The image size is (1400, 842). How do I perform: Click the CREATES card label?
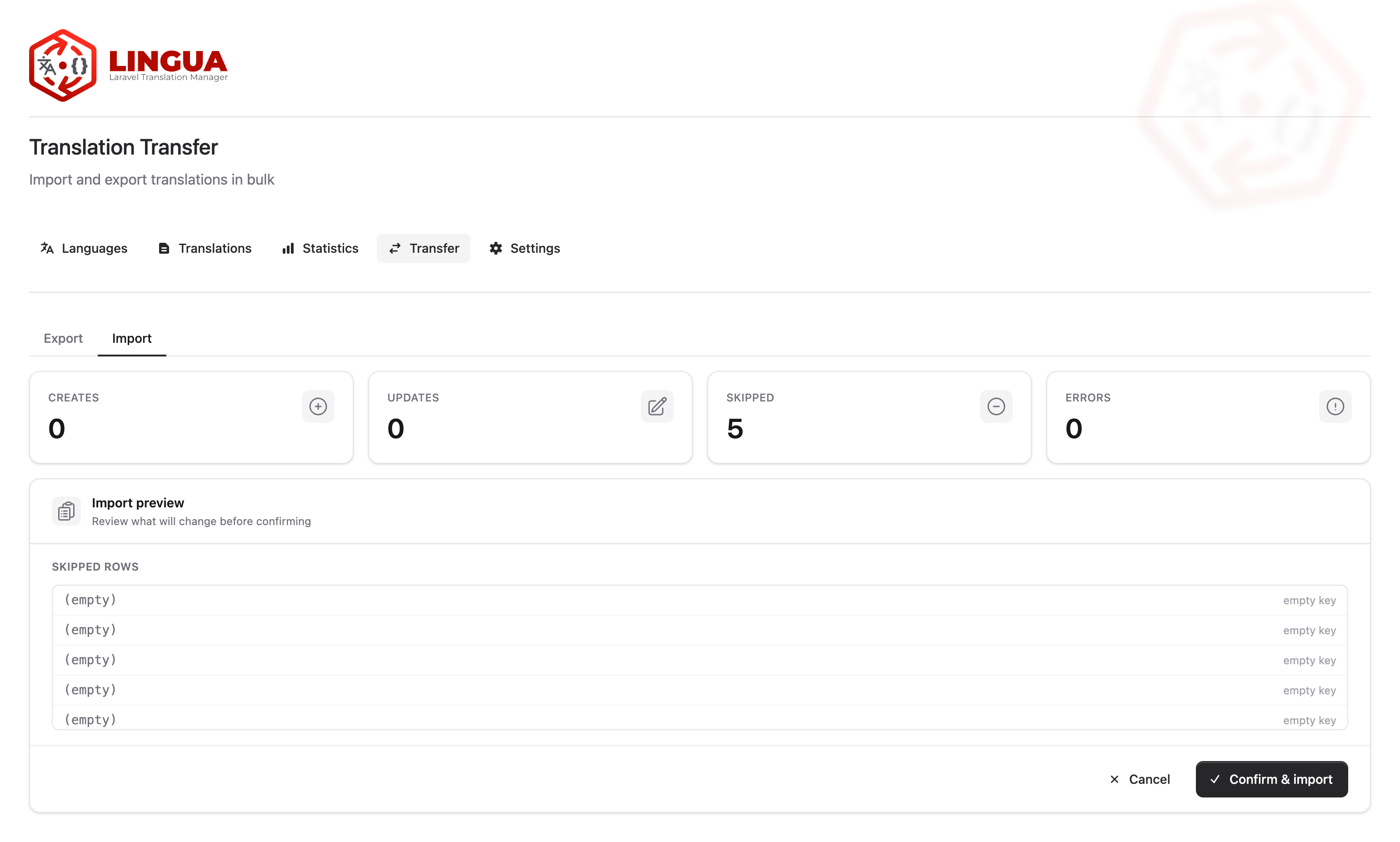(74, 398)
